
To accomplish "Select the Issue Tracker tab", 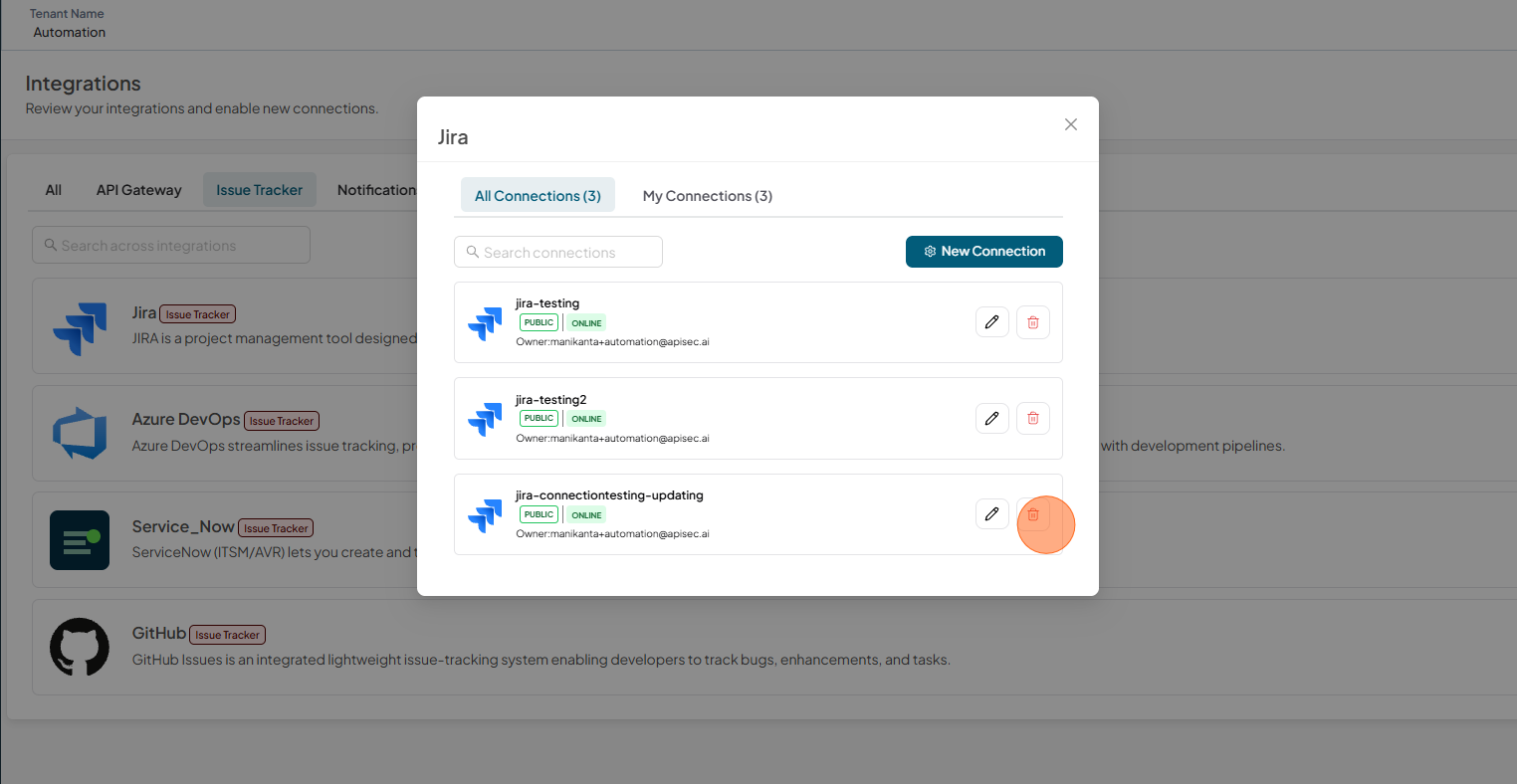I will [x=260, y=190].
